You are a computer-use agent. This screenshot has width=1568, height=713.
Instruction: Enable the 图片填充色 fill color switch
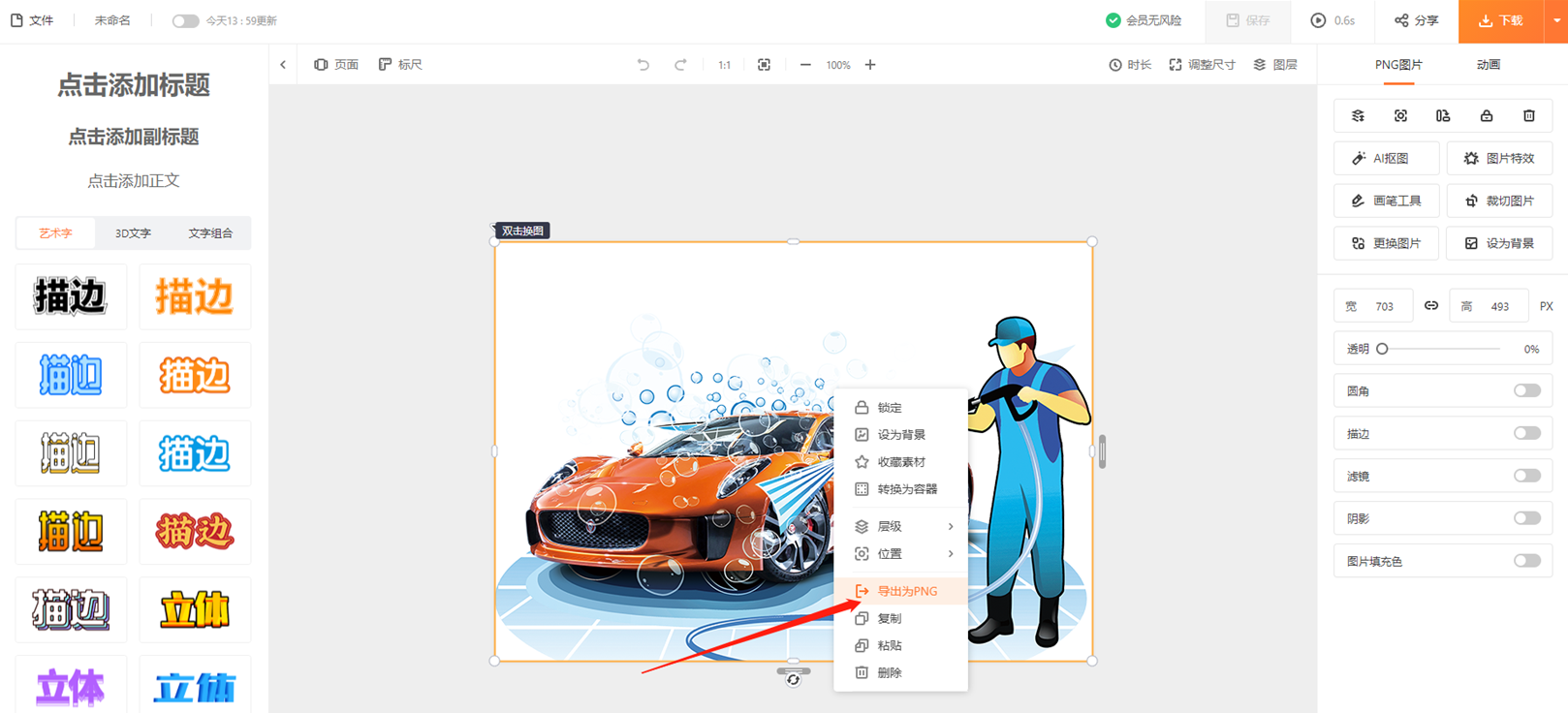pyautogui.click(x=1527, y=561)
